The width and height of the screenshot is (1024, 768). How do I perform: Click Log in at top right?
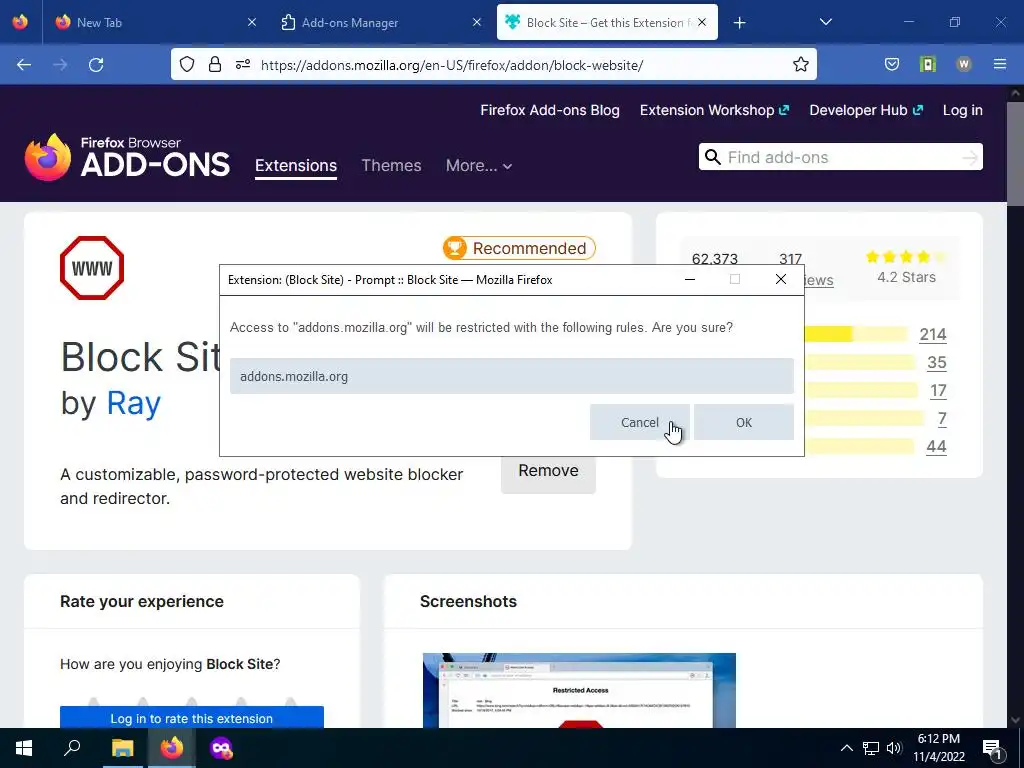pyautogui.click(x=963, y=110)
